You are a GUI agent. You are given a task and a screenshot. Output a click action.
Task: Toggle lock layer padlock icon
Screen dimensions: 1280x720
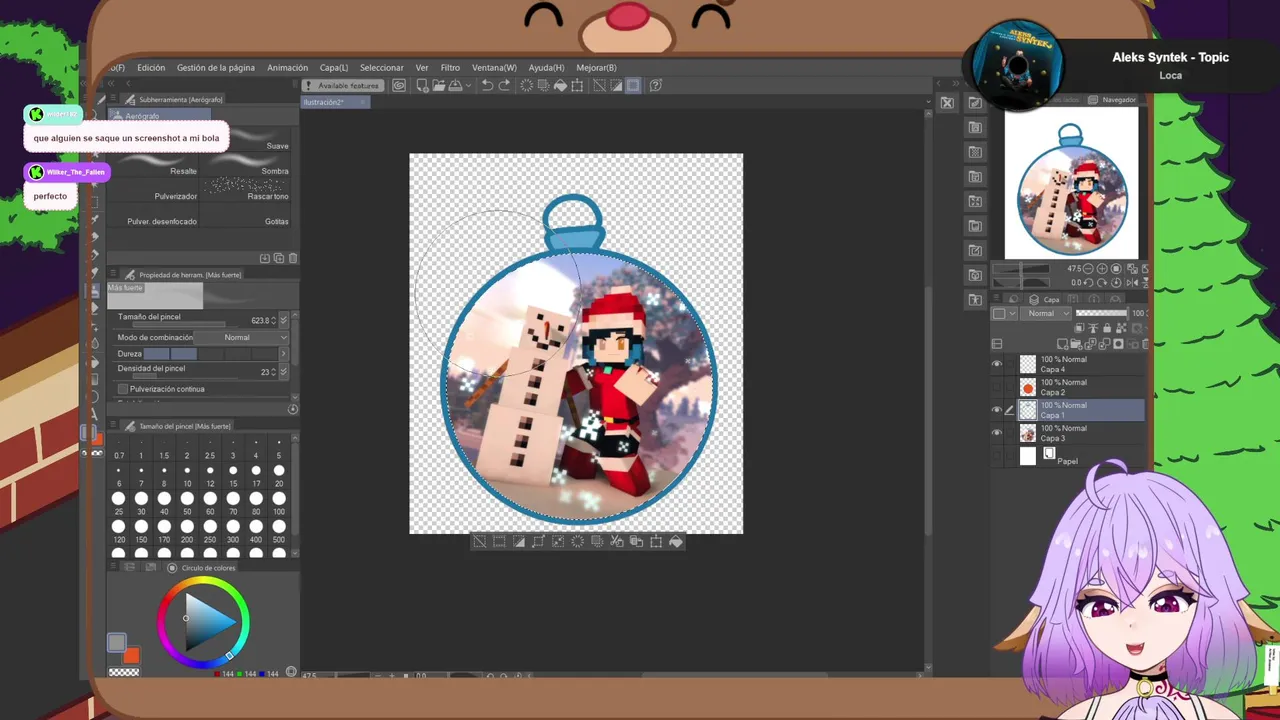point(1107,328)
